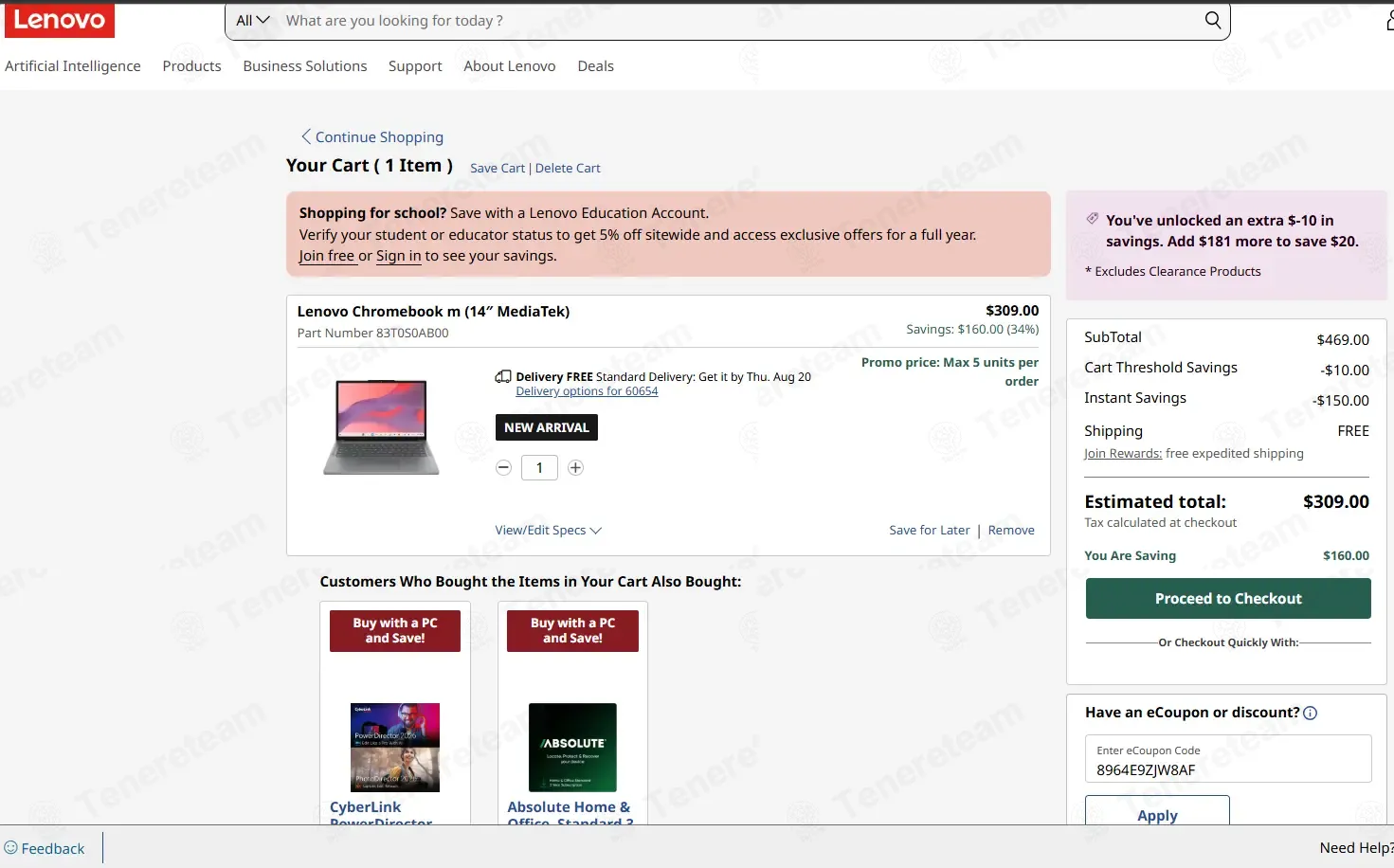Screen dimensions: 1394x868
Task: Click the eCoupon code field
Action: click(x=1228, y=759)
